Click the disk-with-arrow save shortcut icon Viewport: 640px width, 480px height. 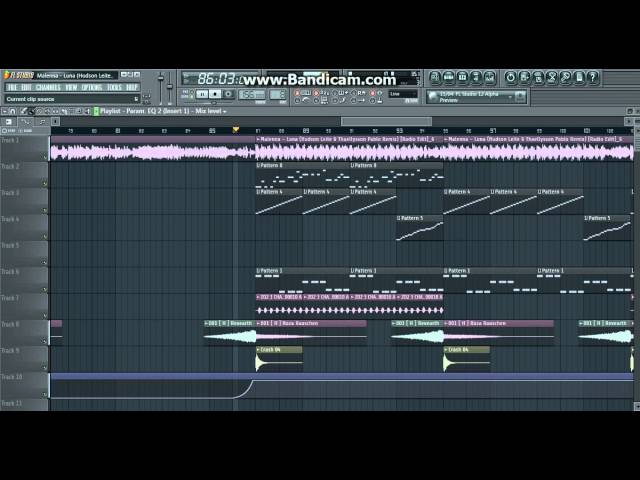click(x=524, y=77)
